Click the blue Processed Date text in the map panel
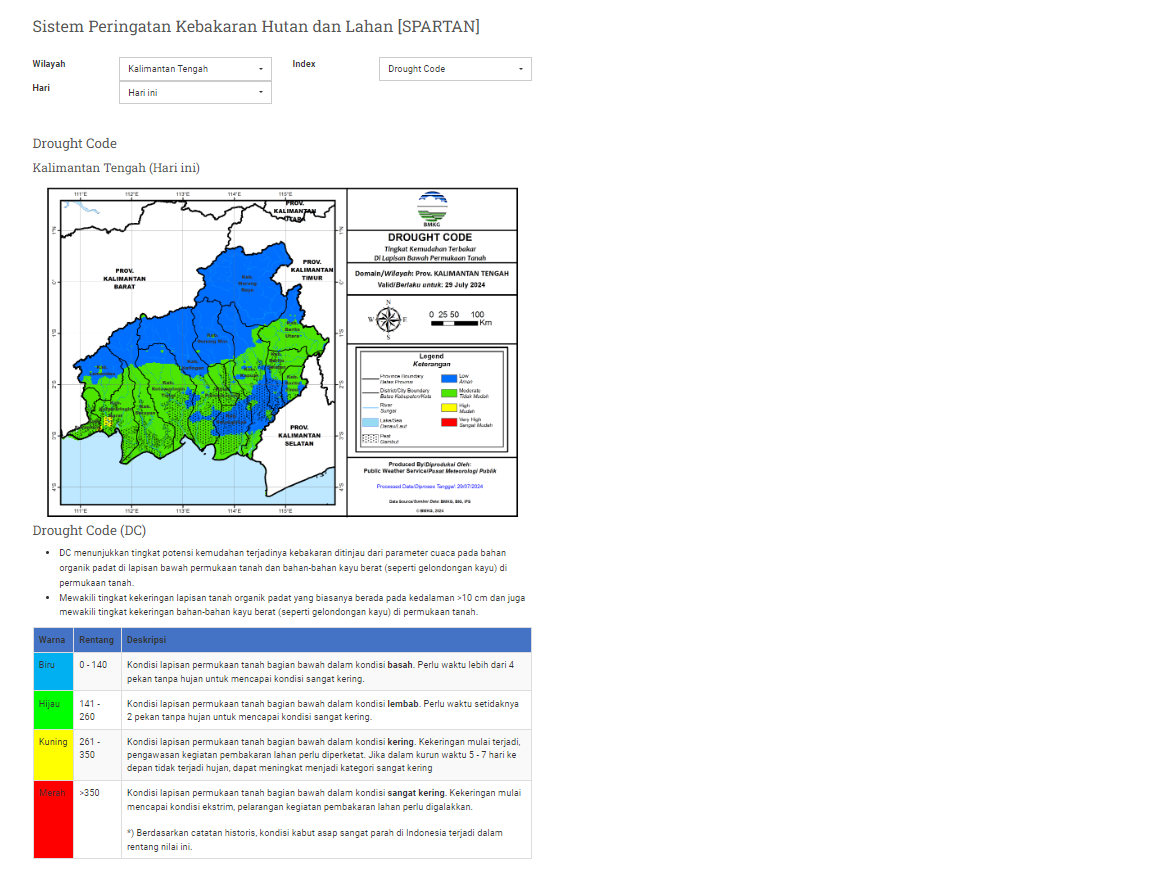This screenshot has height=871, width=1152. tap(430, 486)
